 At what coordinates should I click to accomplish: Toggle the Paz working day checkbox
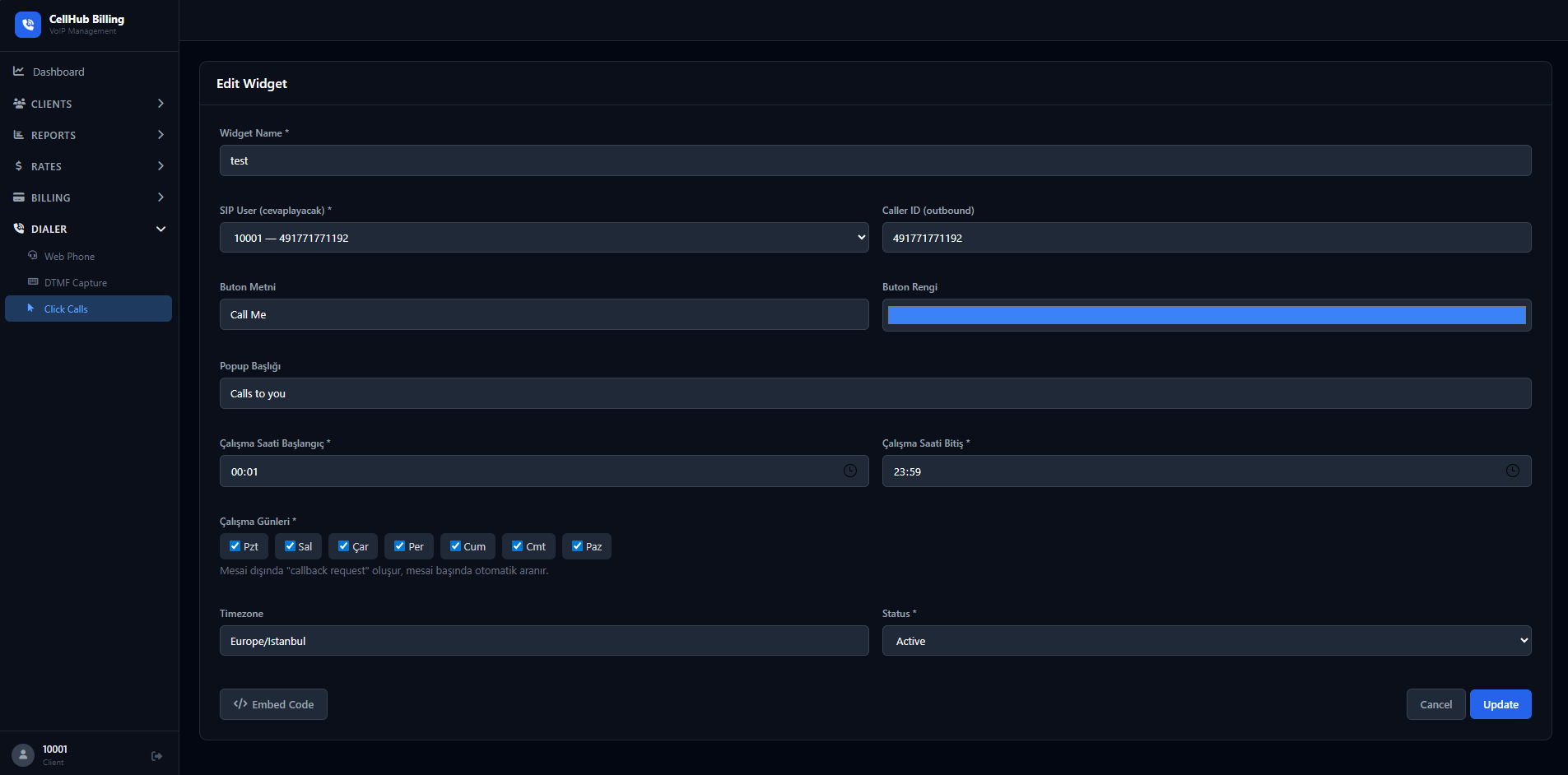point(577,545)
